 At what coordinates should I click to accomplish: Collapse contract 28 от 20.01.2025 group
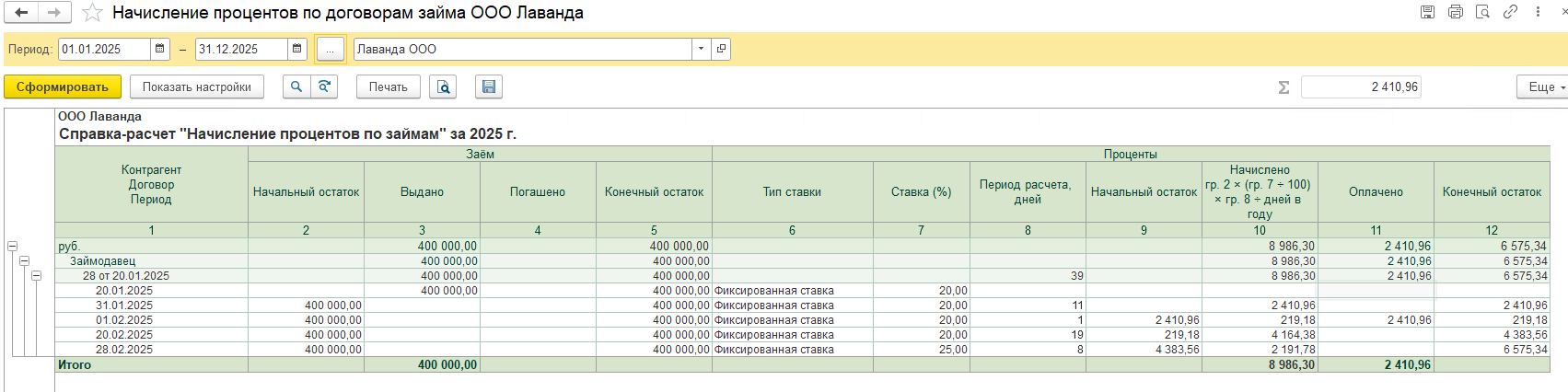pos(37,276)
